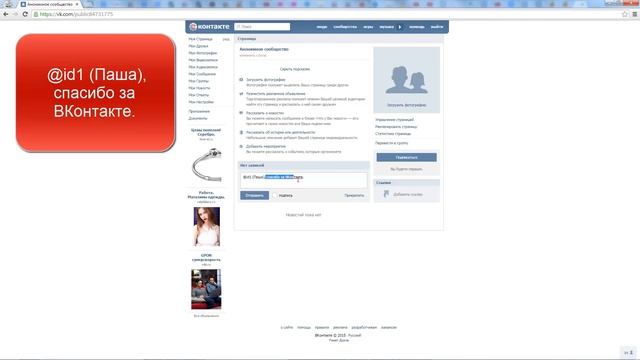Screen dimensions: 640x360
Task: Click the blue 'Подписаться' button
Action: 407,157
